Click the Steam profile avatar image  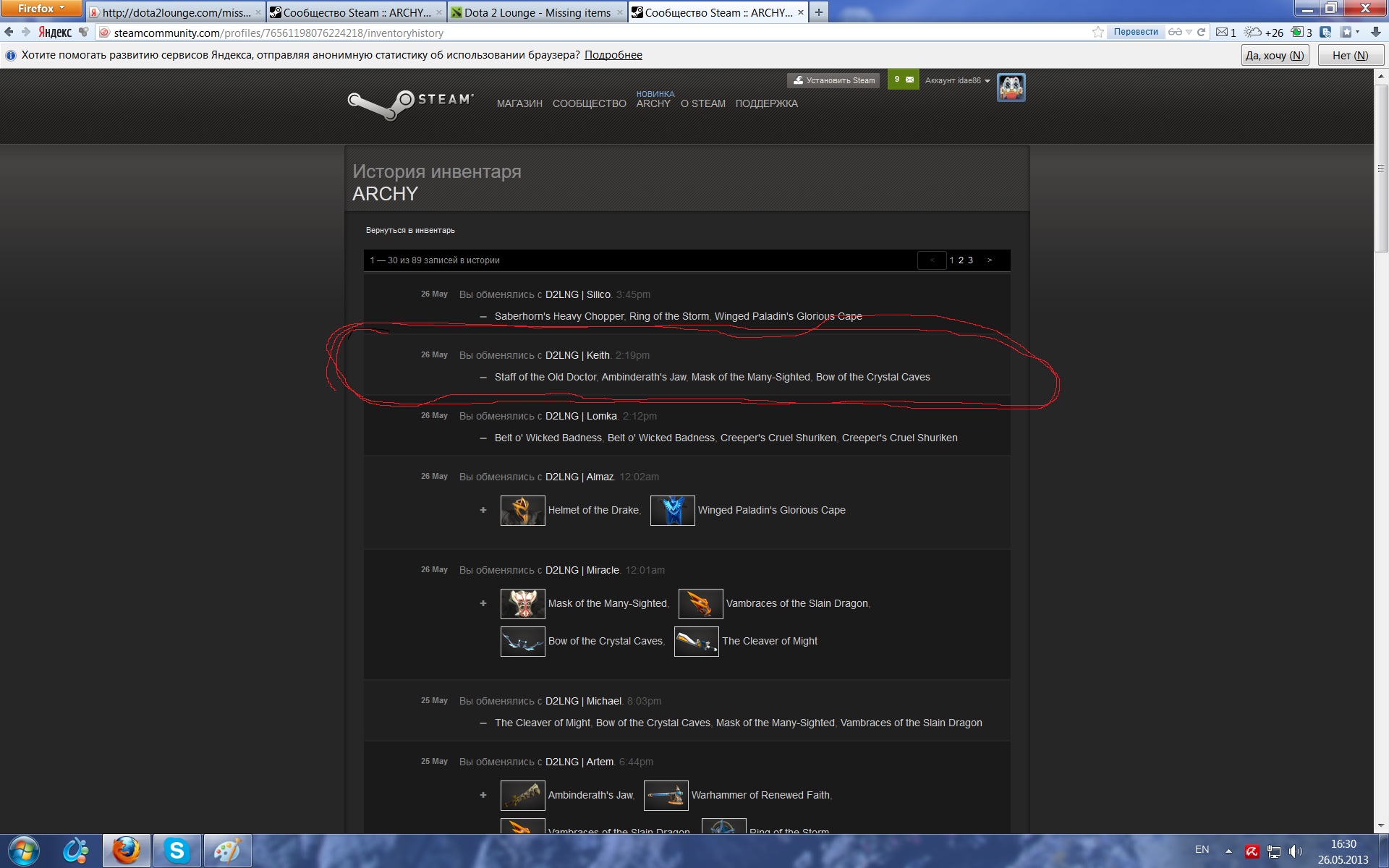[1011, 88]
